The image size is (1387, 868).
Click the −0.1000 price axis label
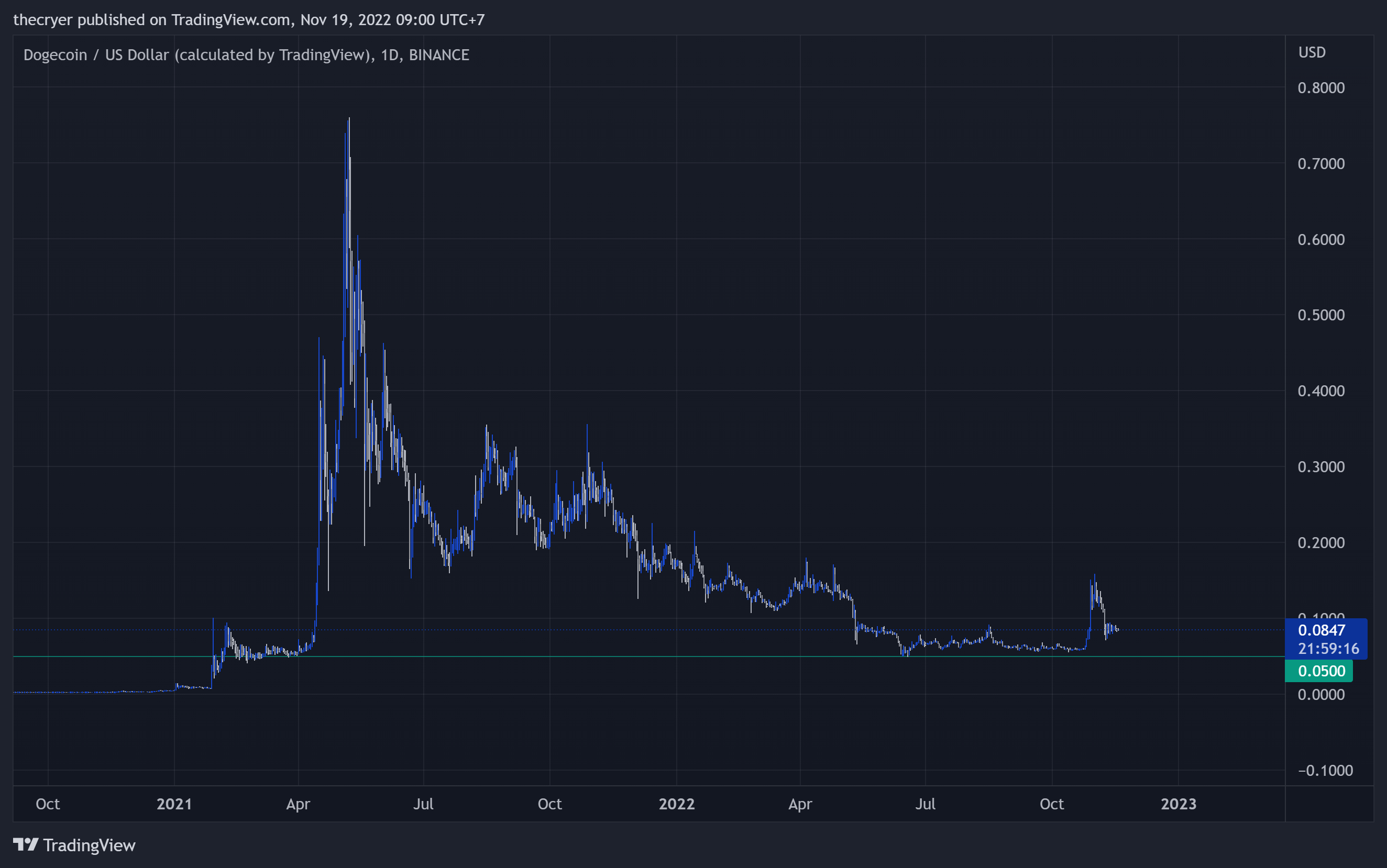1326,771
